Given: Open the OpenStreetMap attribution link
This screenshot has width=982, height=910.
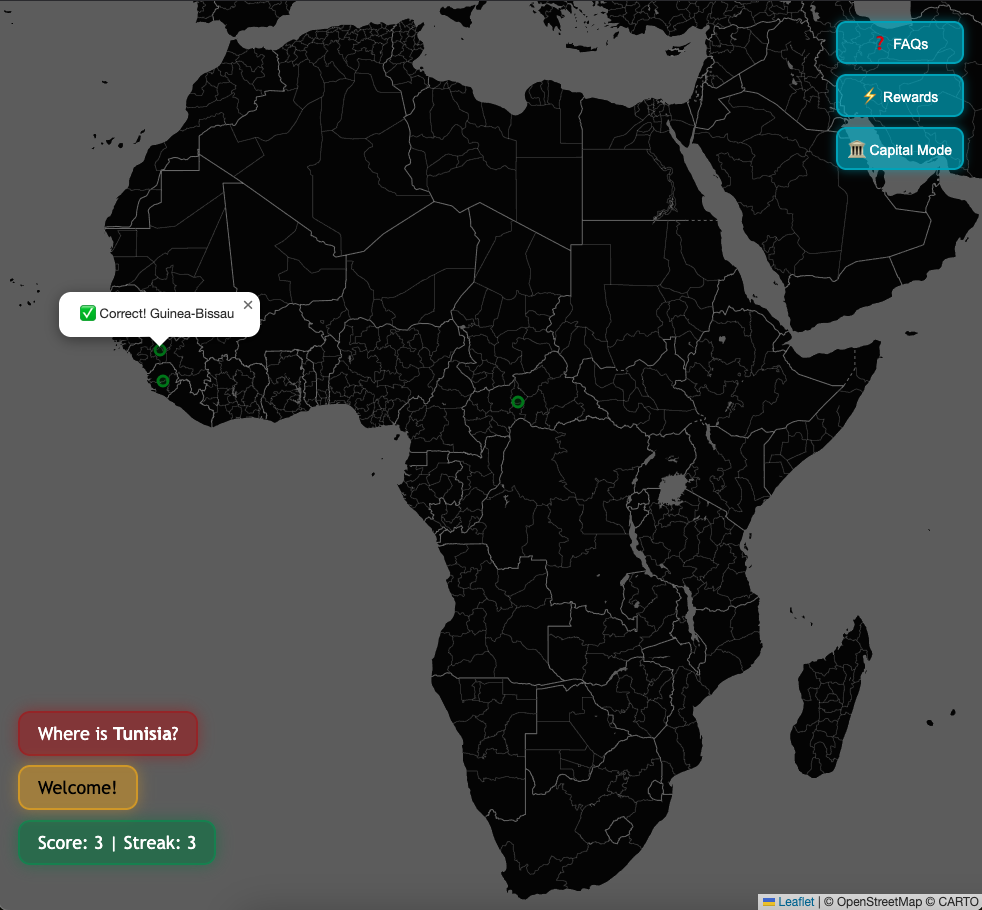Looking at the screenshot, I should 879,902.
